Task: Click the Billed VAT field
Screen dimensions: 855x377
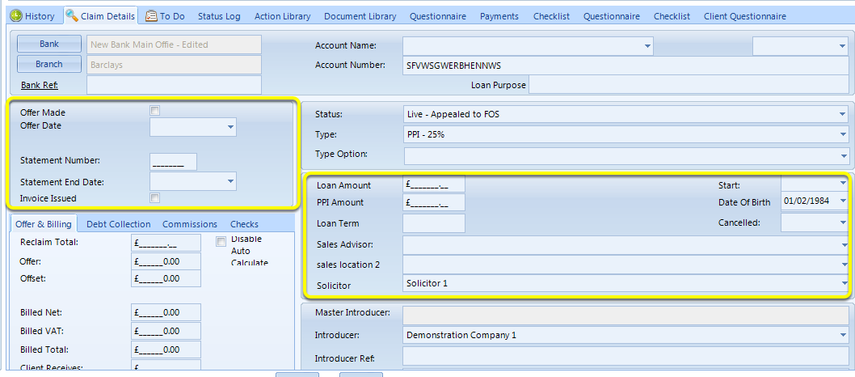Action: coord(166,331)
